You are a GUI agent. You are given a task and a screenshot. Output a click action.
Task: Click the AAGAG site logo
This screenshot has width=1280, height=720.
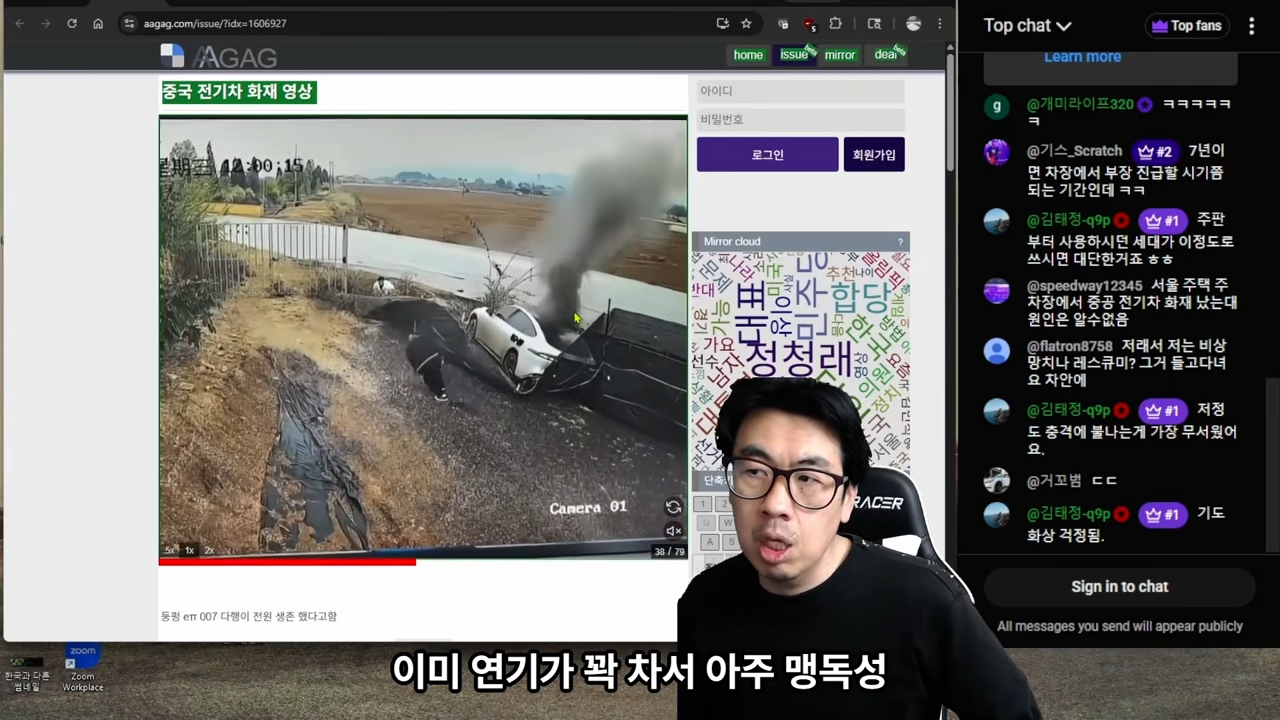pos(219,57)
